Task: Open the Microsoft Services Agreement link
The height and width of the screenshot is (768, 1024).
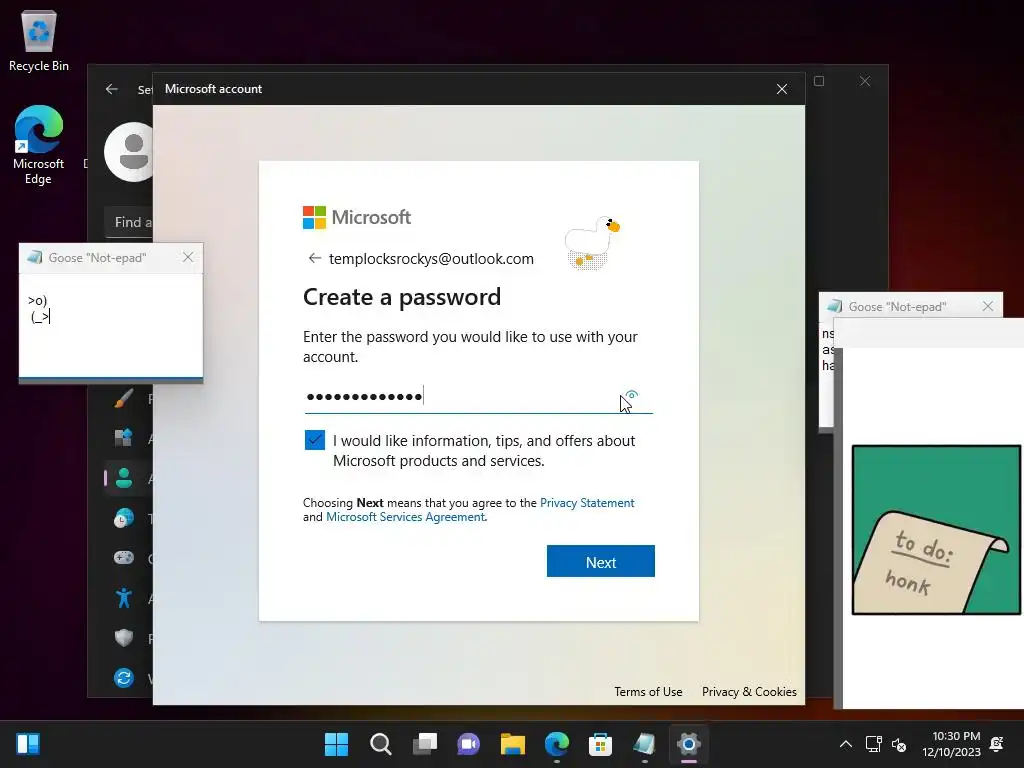Action: (406, 517)
